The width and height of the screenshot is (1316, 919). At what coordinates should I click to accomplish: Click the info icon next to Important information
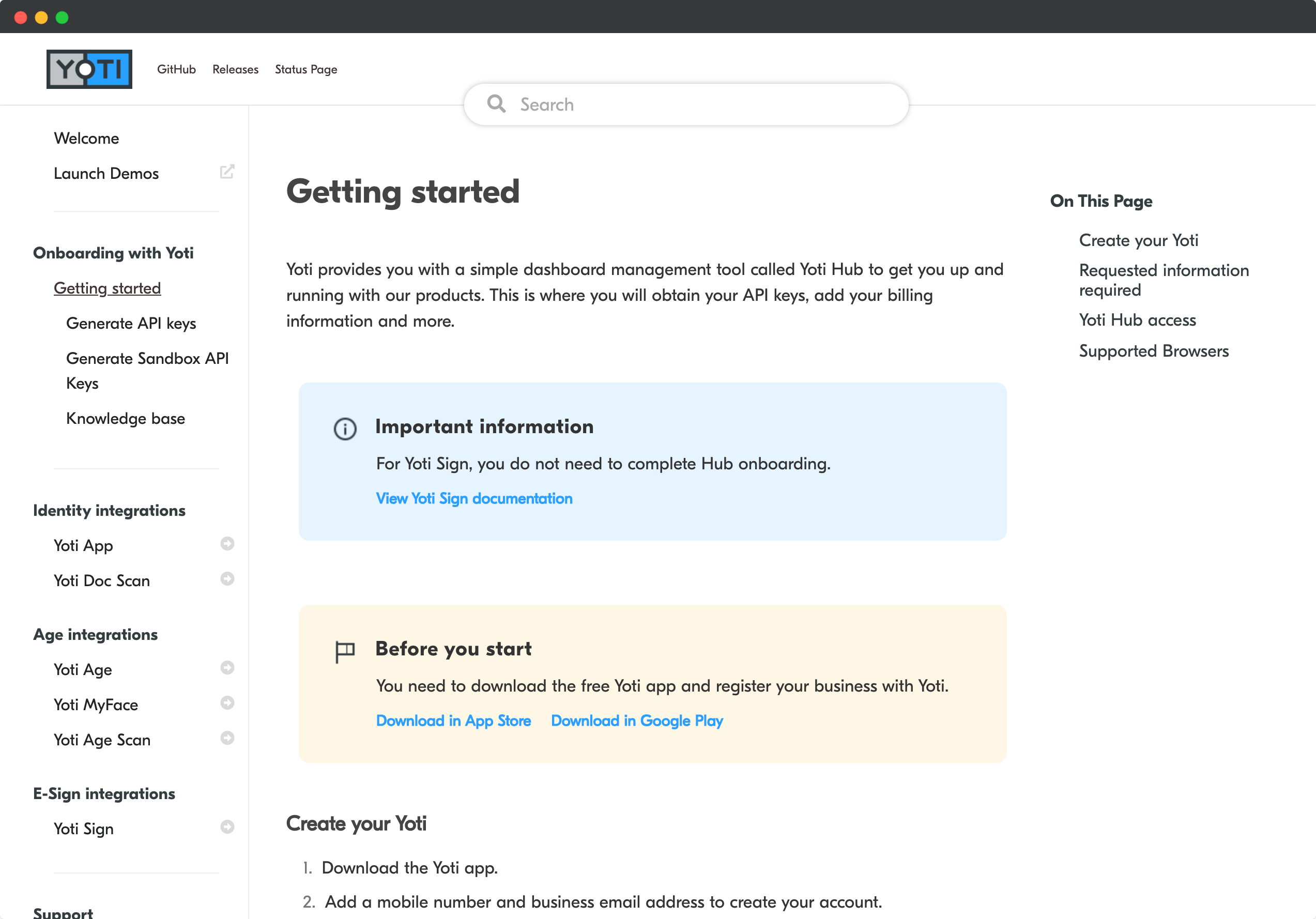(345, 428)
